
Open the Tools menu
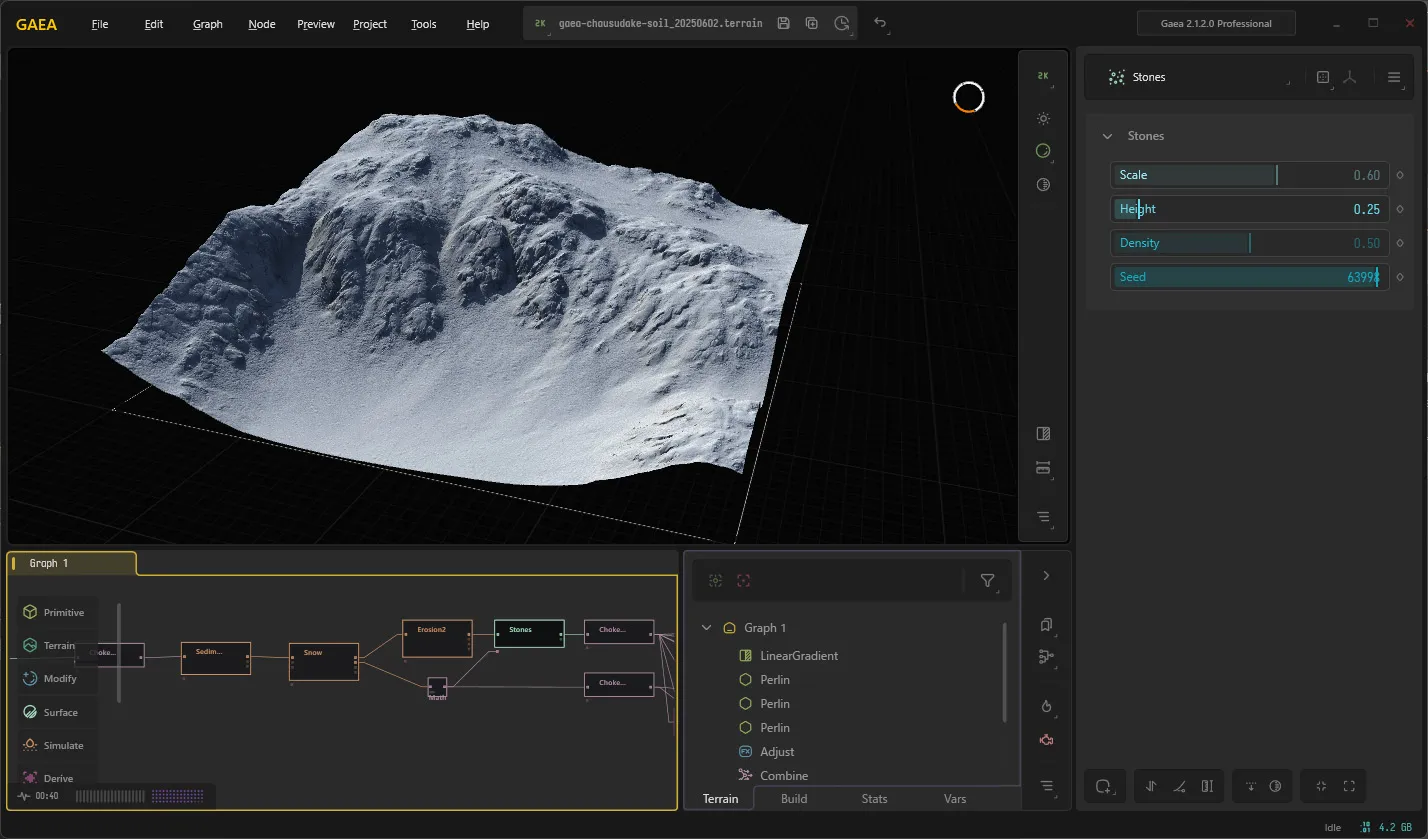coord(424,24)
